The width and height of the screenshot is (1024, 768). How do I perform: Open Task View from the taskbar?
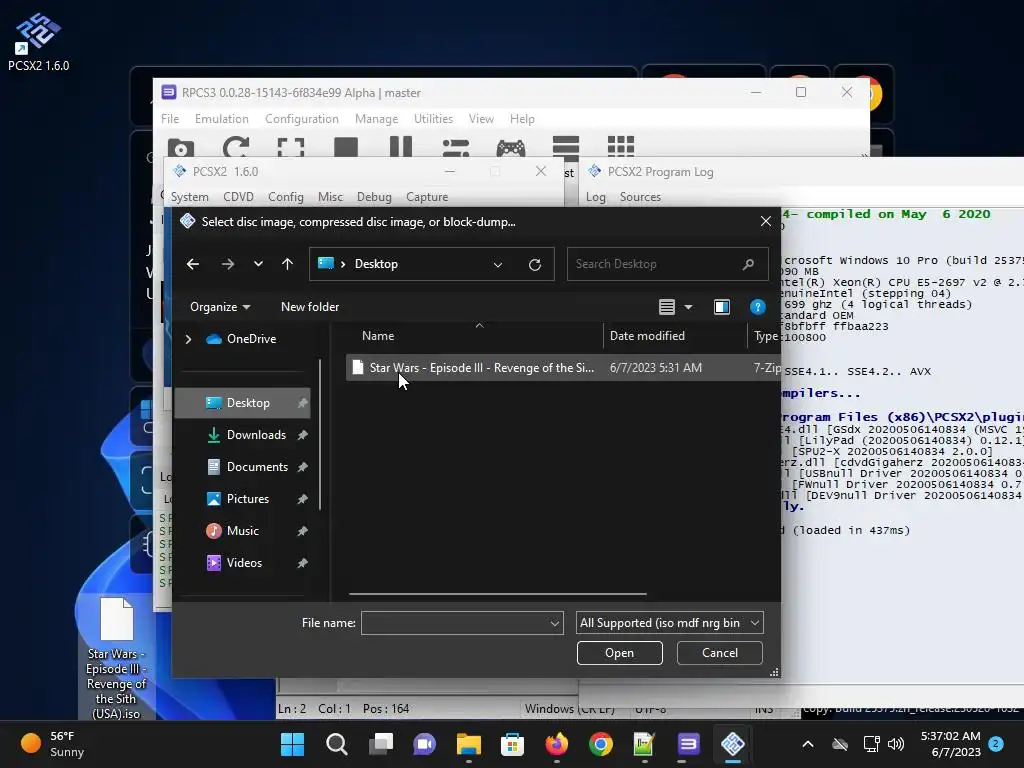pos(381,744)
